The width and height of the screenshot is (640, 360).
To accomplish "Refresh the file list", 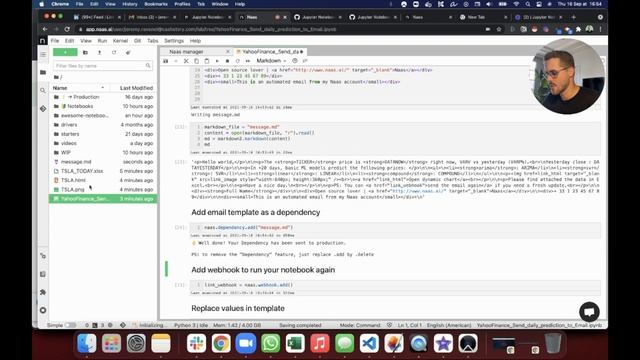I will click(114, 52).
